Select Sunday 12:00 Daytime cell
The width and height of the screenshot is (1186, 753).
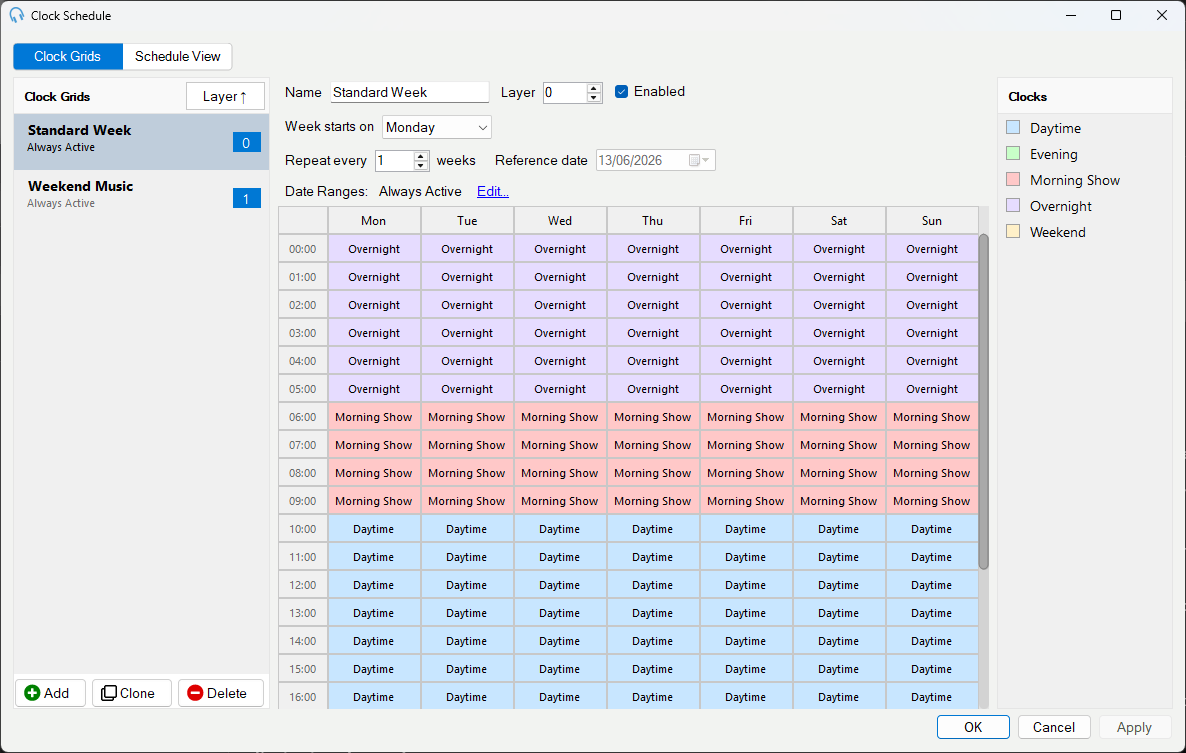click(x=932, y=585)
